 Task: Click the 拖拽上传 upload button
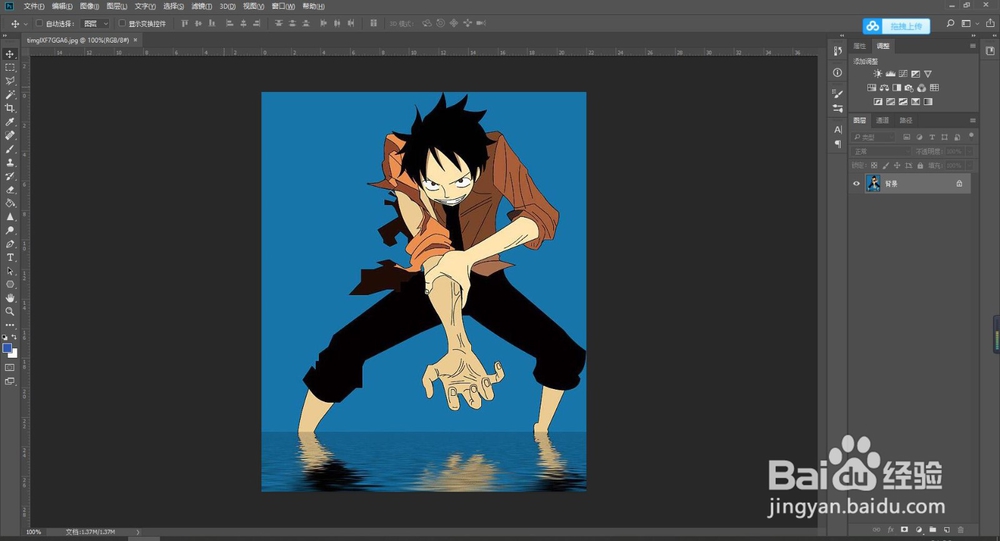896,26
